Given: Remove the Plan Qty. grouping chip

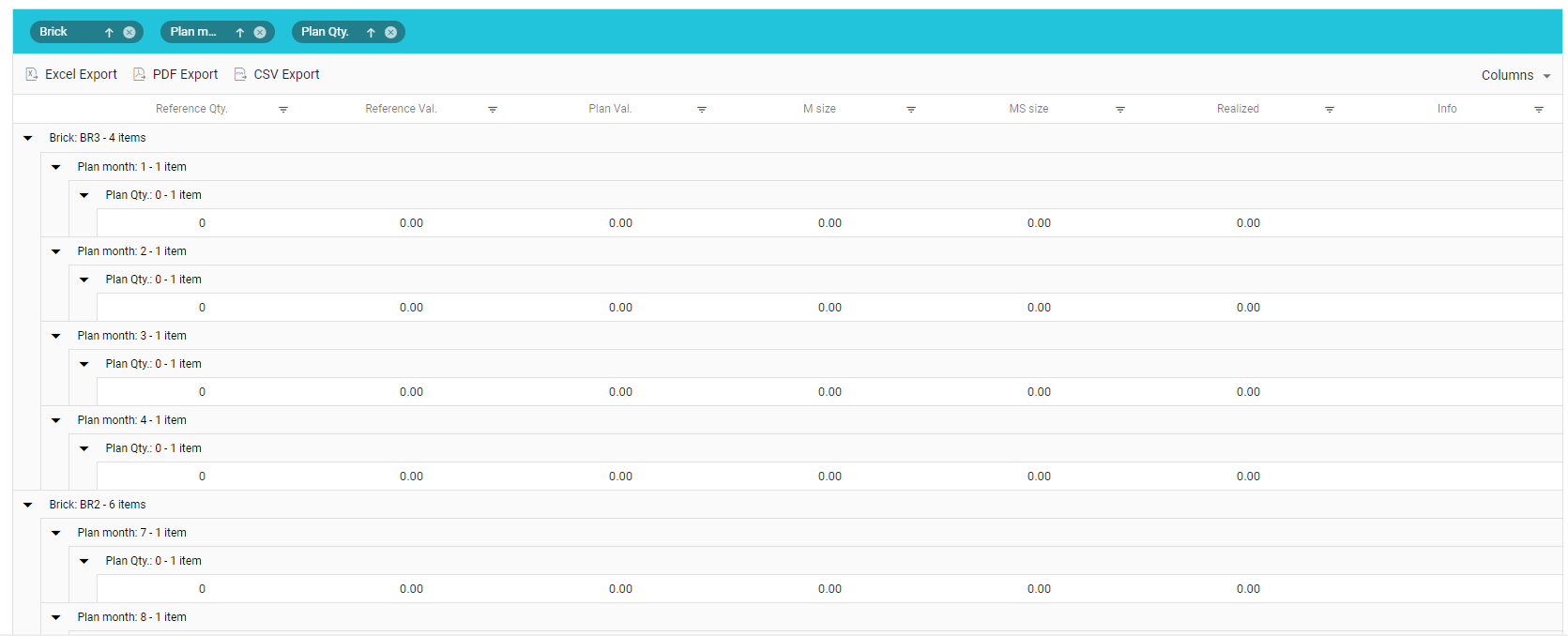Looking at the screenshot, I should pos(391,33).
